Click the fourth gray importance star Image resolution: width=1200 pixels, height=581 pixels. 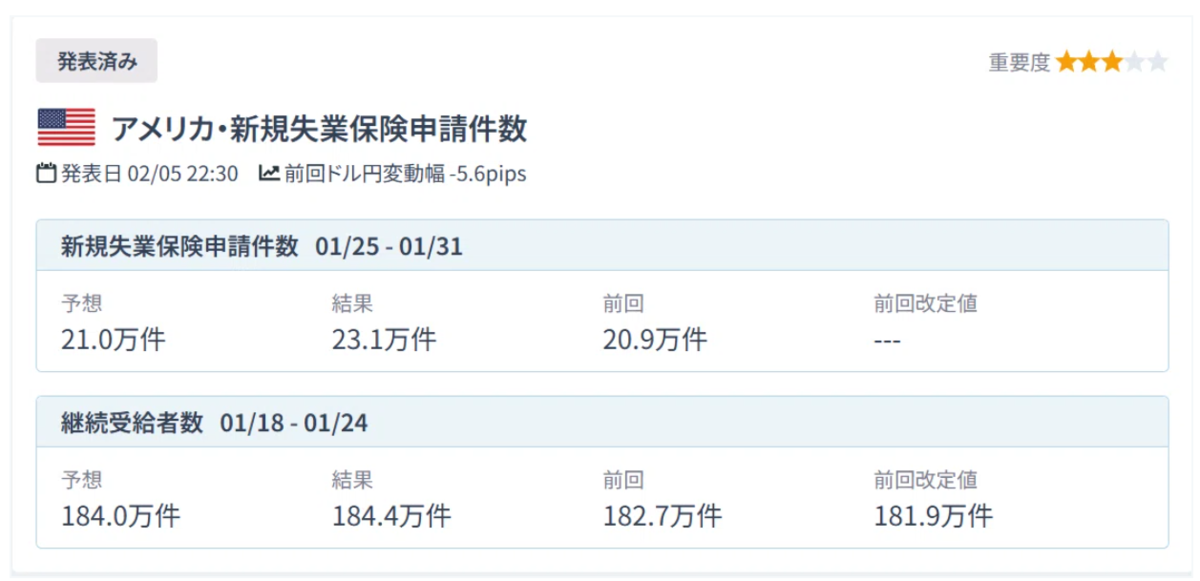tap(1135, 62)
